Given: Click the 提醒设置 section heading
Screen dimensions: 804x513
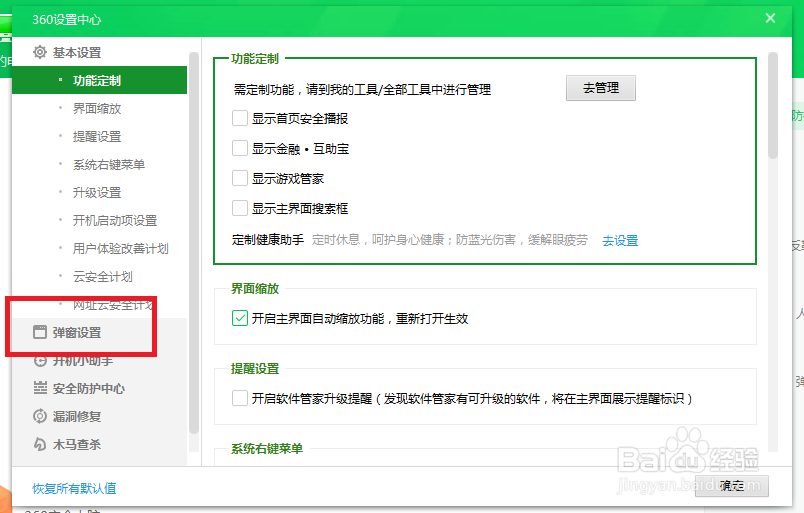Looking at the screenshot, I should pos(255,369).
